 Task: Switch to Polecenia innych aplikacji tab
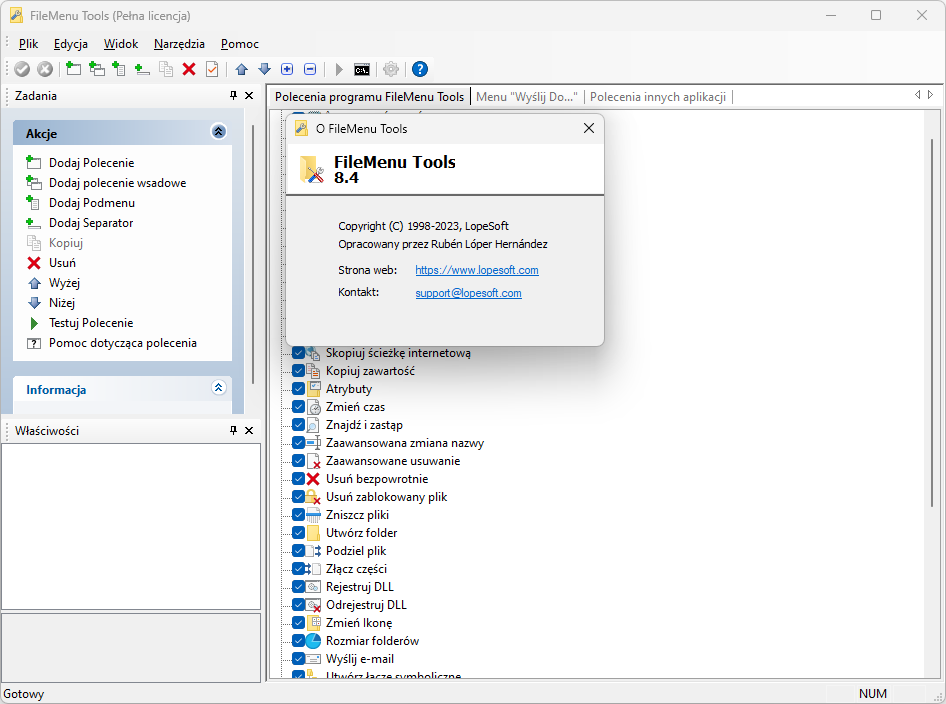click(658, 97)
